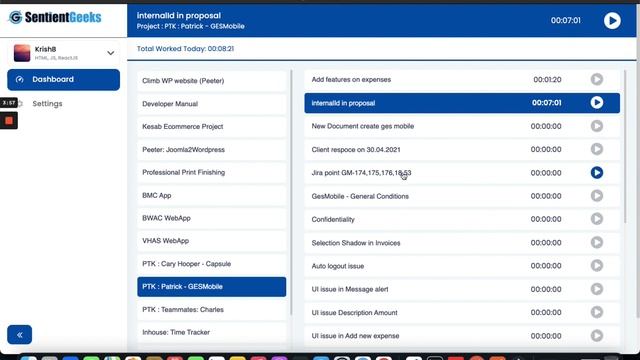Viewport: 640px width, 360px height.
Task: Click UI issue in Add new expense text
Action: 355,336
